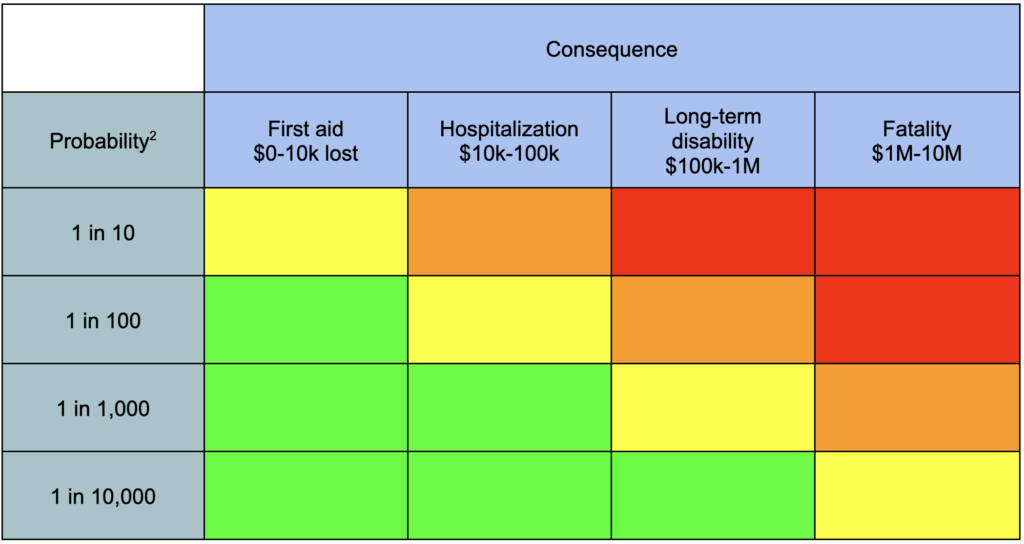Select orange cell for Hospitalization, 1 in 10
Screen dimensions: 1024x544
pyautogui.click(x=509, y=232)
